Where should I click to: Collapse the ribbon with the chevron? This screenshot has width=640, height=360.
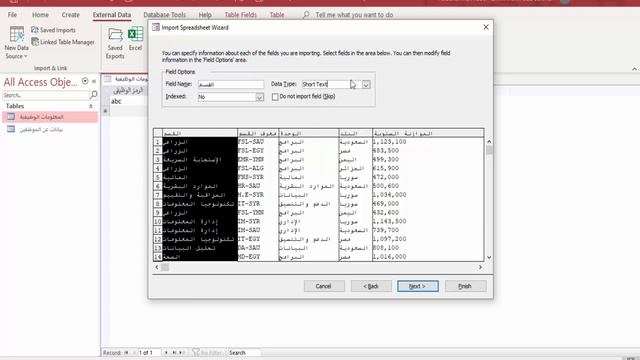click(634, 69)
